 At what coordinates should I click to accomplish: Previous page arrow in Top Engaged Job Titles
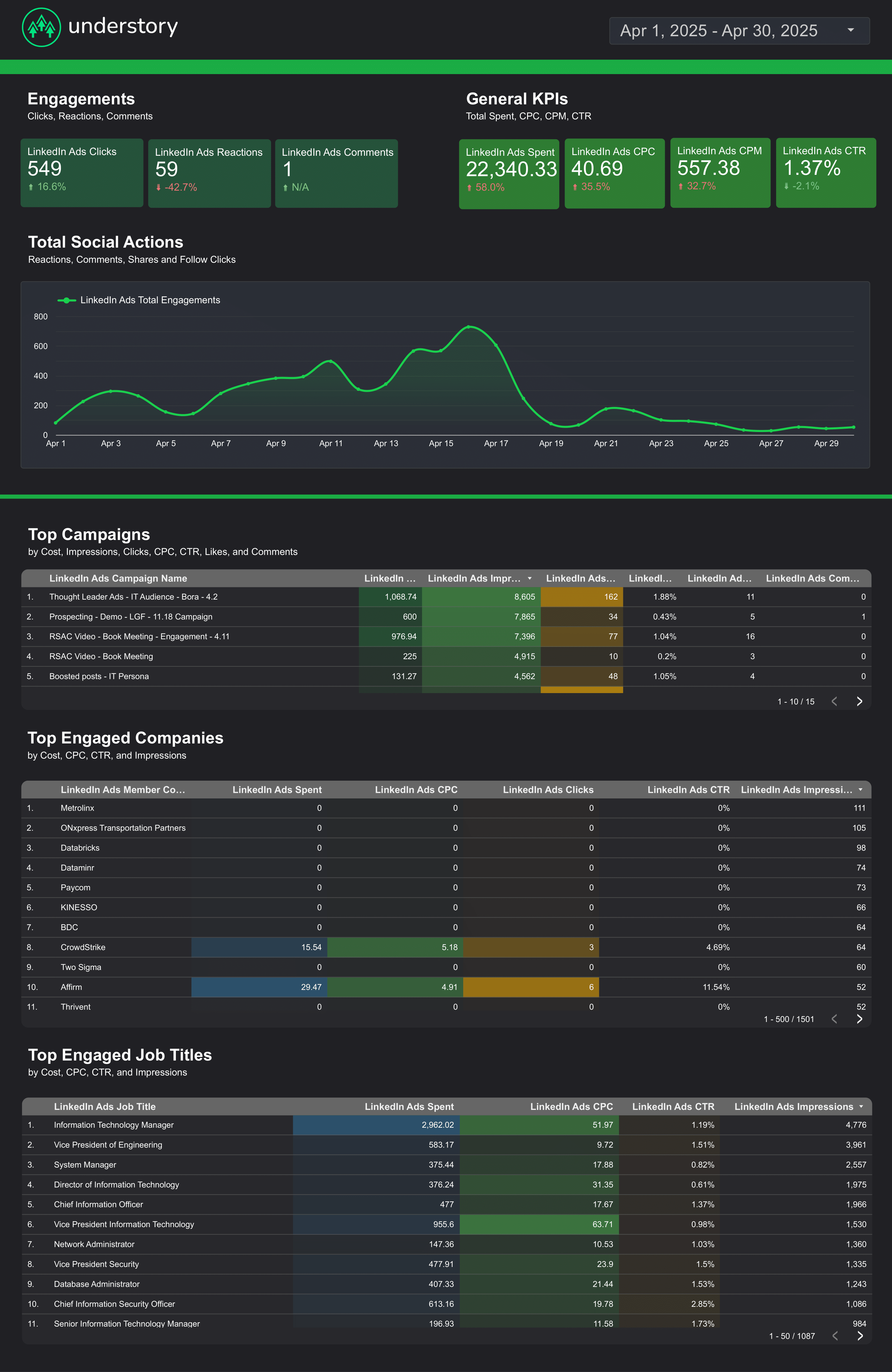click(834, 1336)
